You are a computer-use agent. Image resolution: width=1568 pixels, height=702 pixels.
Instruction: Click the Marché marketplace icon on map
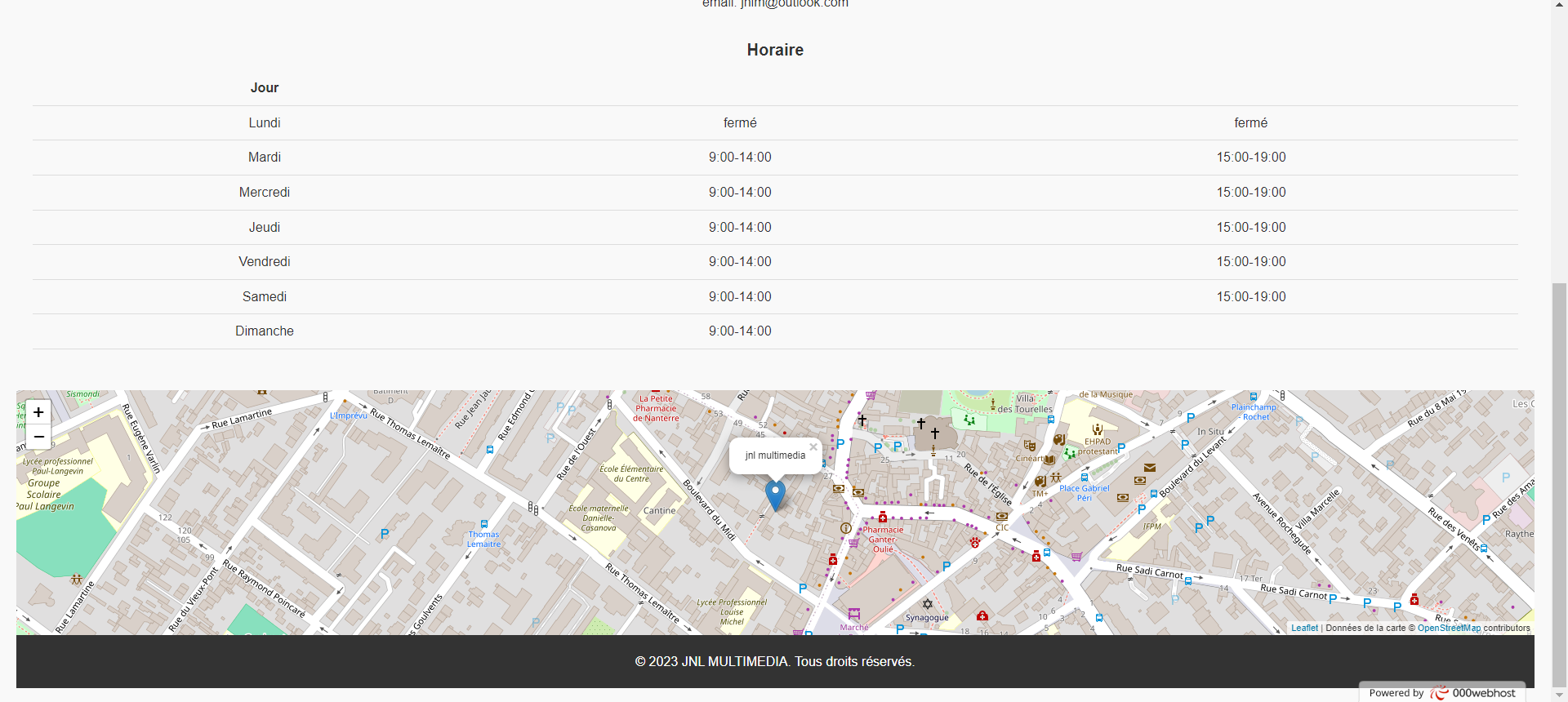click(854, 614)
